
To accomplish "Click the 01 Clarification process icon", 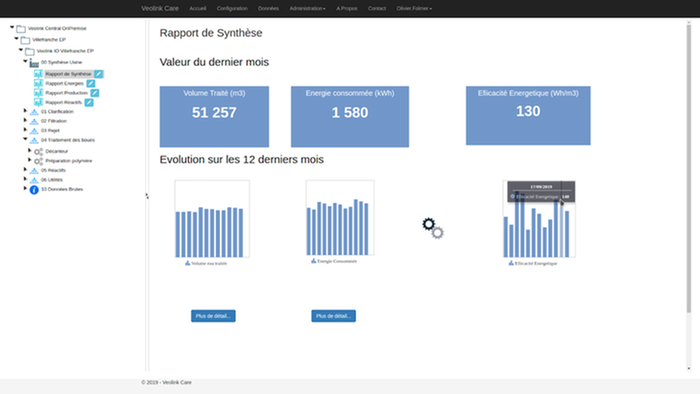I will click(34, 112).
